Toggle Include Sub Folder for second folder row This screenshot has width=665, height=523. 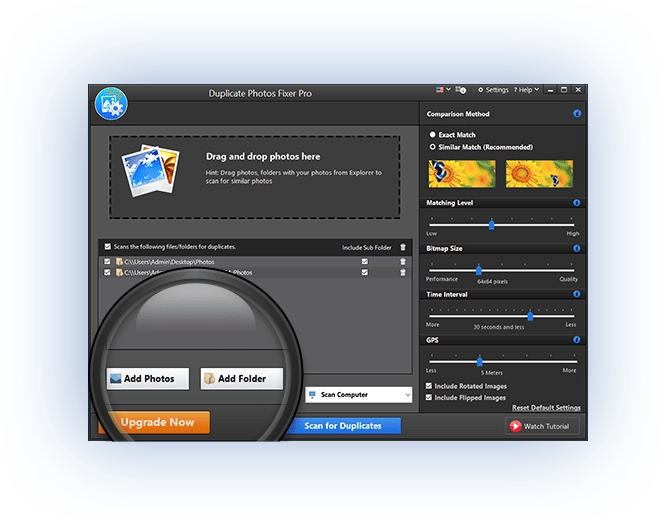[365, 272]
